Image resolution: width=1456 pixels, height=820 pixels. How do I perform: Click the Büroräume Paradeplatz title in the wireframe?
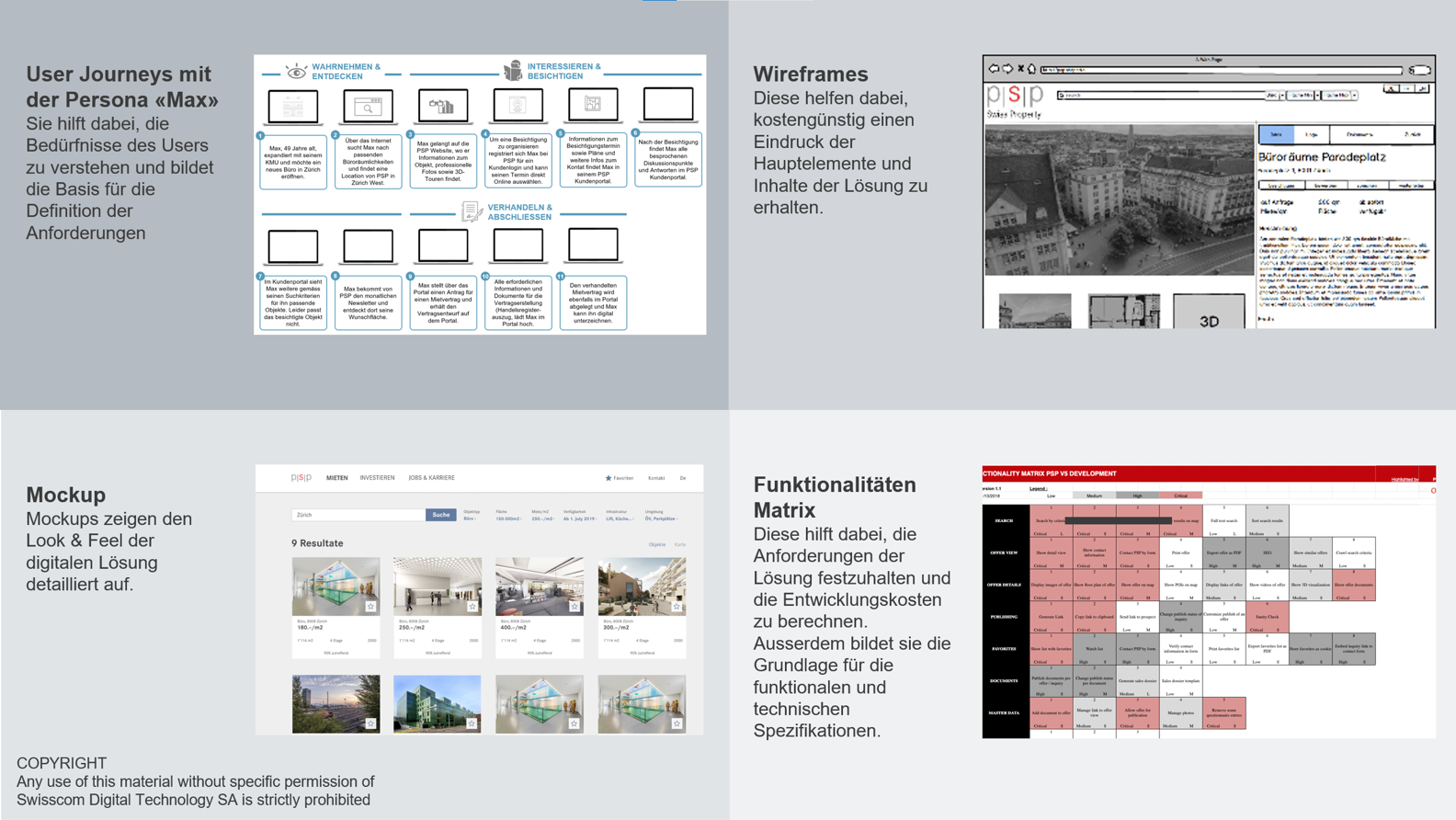coord(1322,157)
